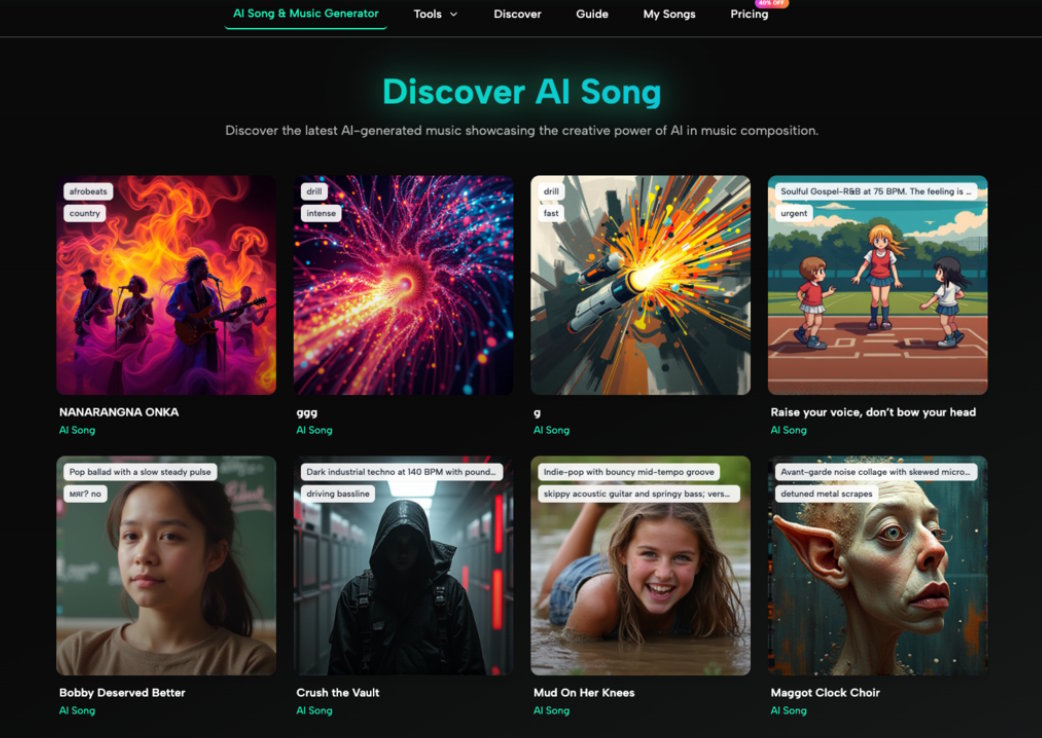Open the ggg neon burst cover

click(x=403, y=285)
